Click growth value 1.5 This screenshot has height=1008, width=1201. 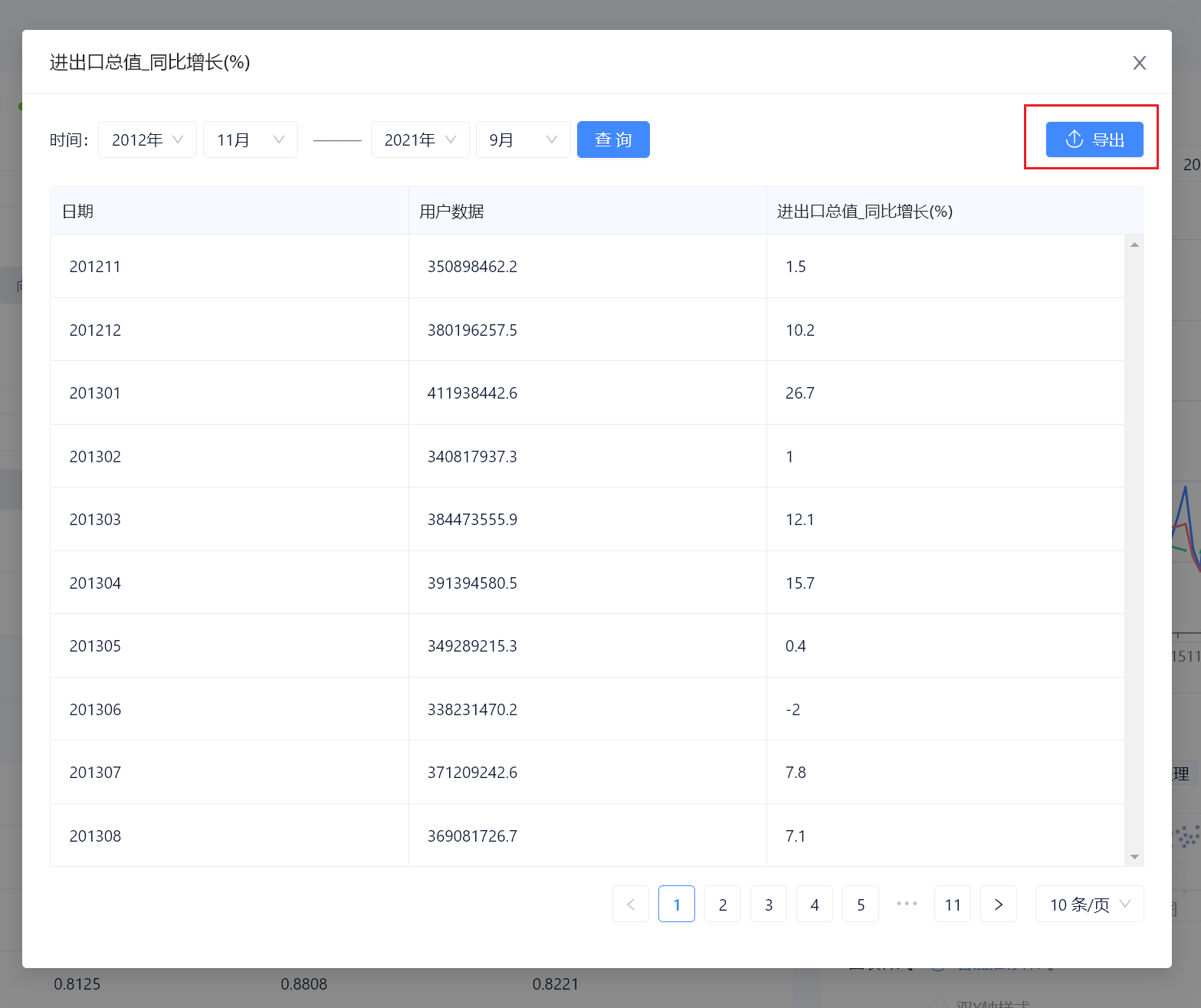tap(796, 267)
